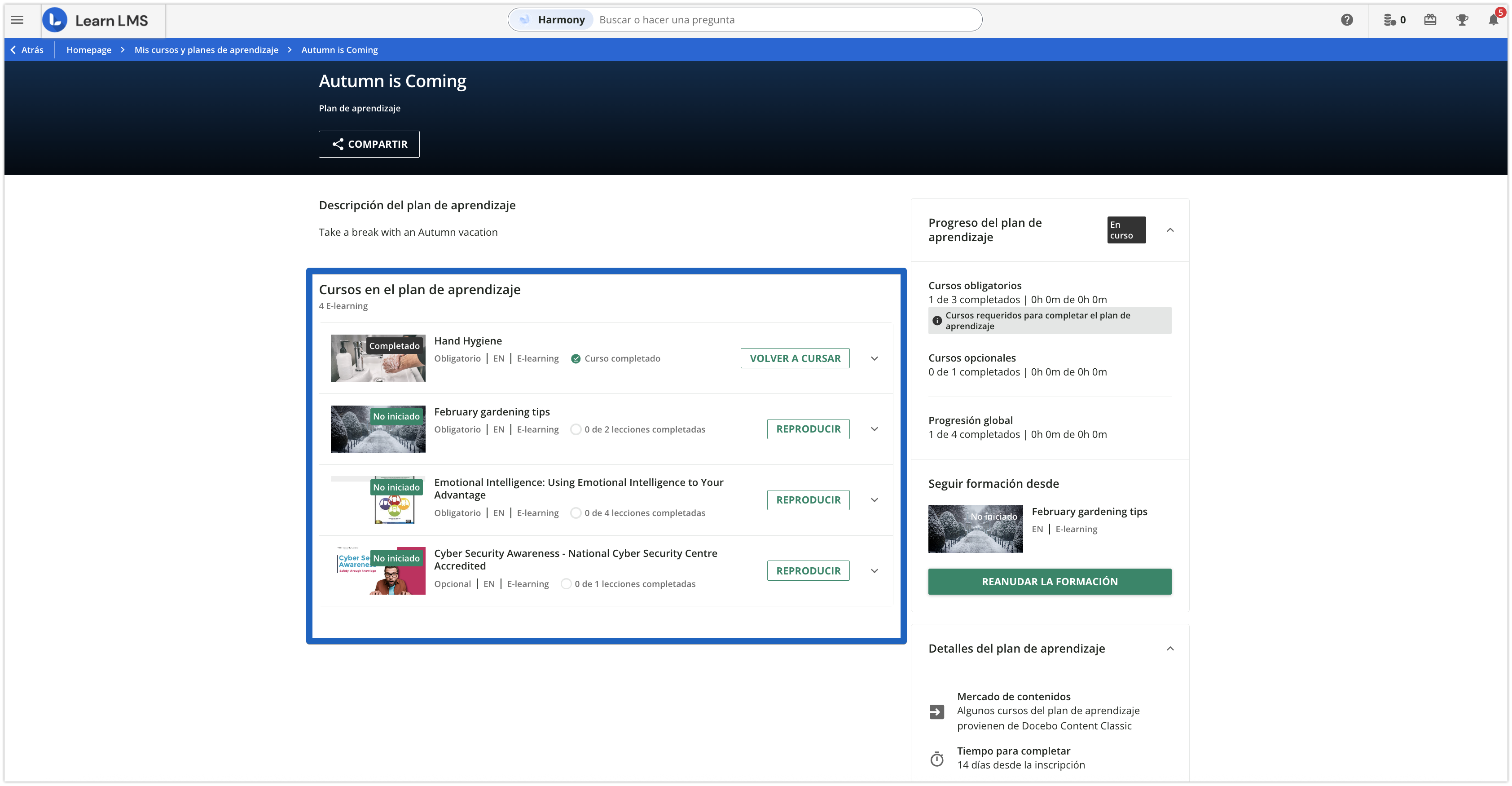Click VOLVER A CURSAR for Hand Hygiene
Image resolution: width=1512 pixels, height=786 pixels.
click(795, 358)
